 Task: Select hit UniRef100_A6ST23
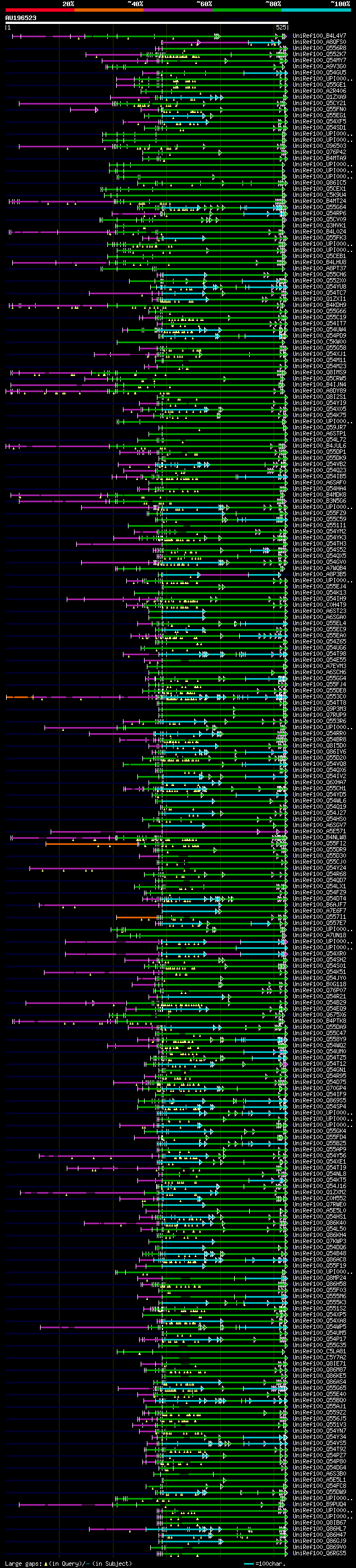pyautogui.click(x=319, y=611)
